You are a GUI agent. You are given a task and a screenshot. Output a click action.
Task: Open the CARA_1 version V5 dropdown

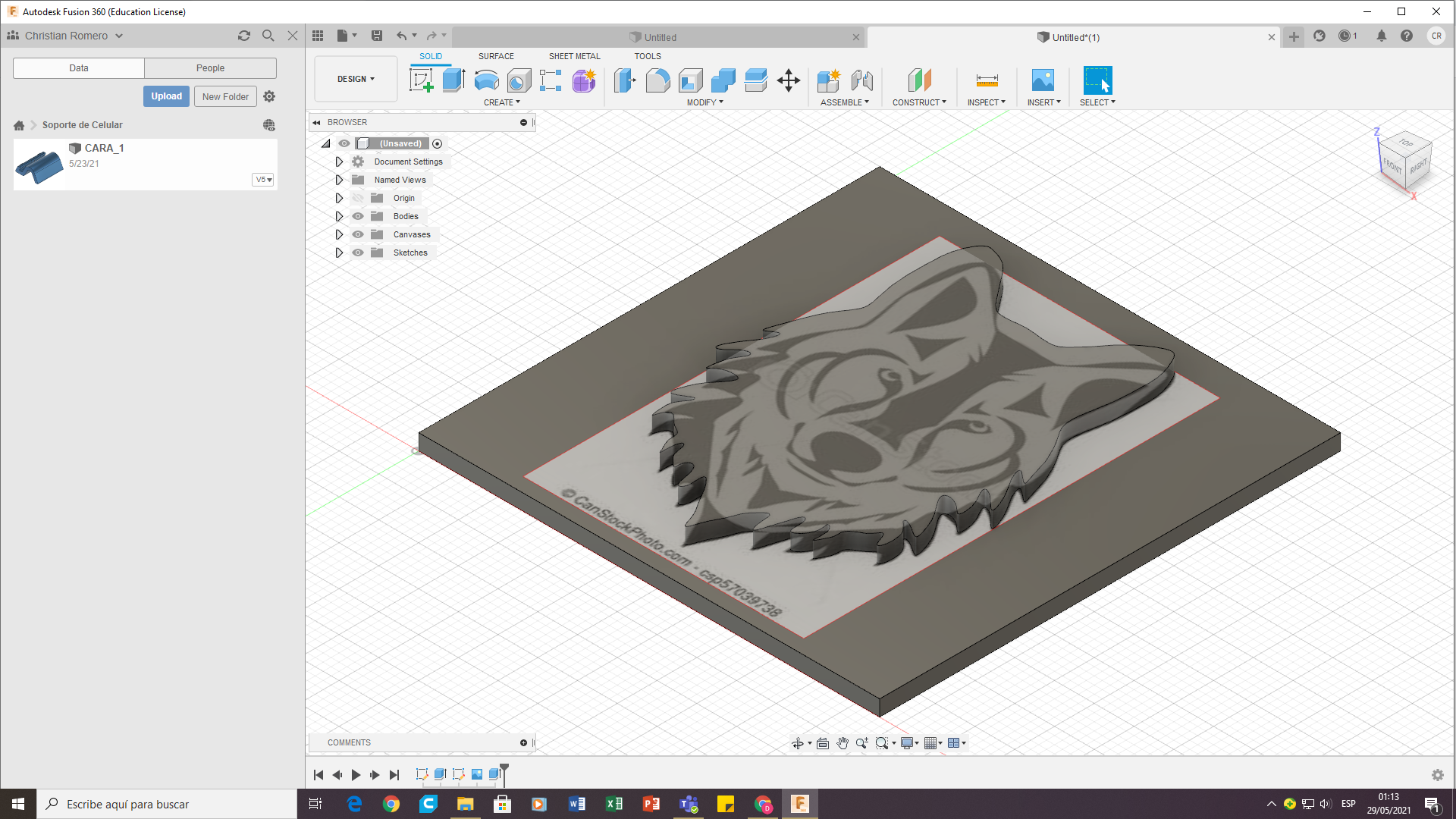click(263, 180)
